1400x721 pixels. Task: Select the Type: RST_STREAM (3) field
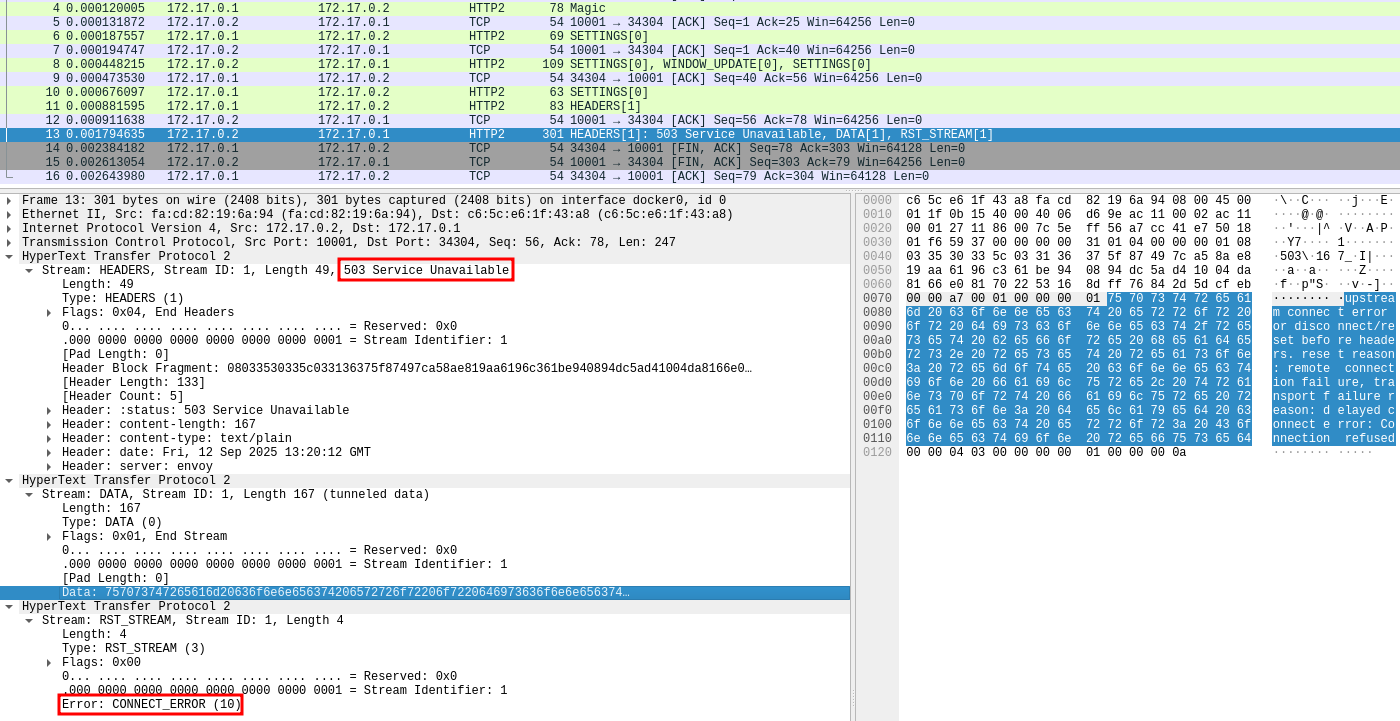[x=133, y=649]
